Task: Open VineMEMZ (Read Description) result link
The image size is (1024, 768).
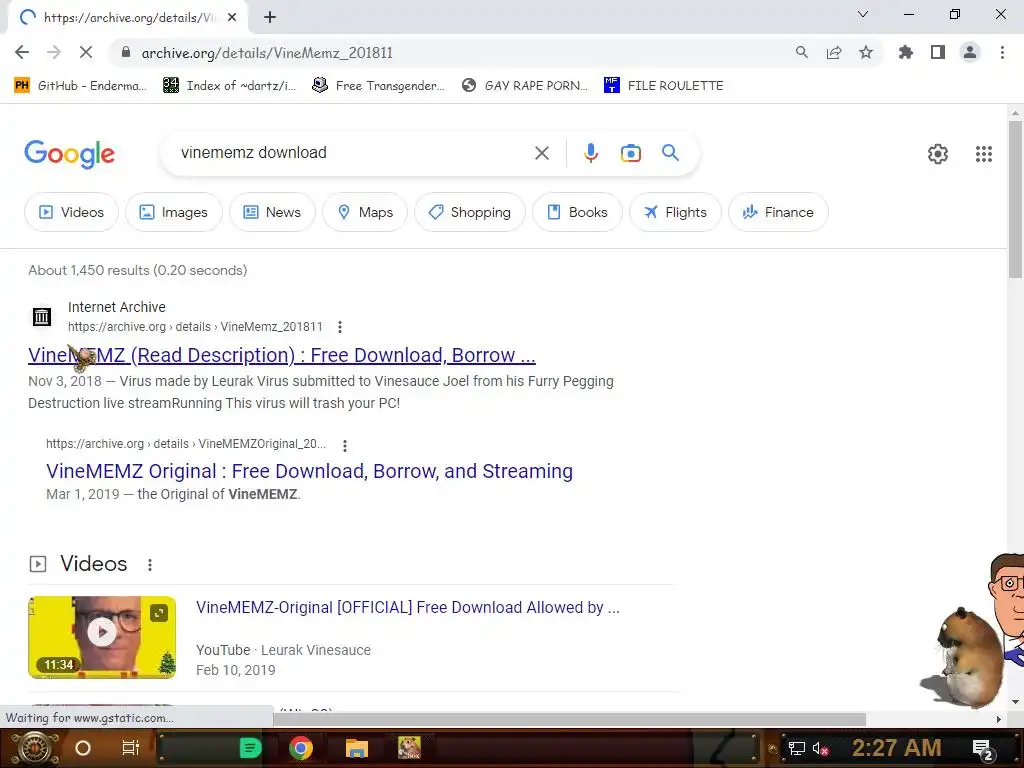Action: click(281, 355)
